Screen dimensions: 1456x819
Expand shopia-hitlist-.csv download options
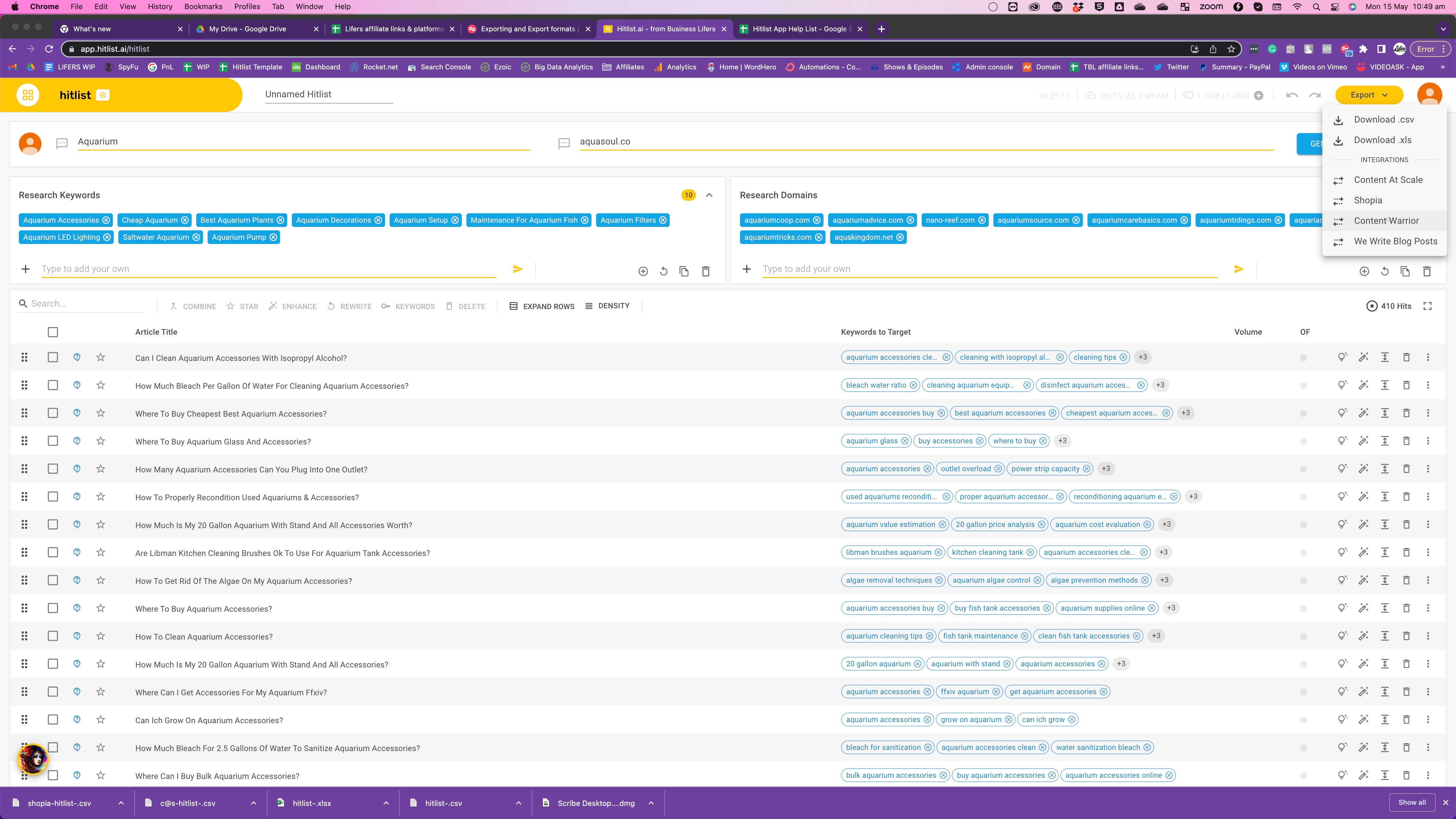click(121, 803)
